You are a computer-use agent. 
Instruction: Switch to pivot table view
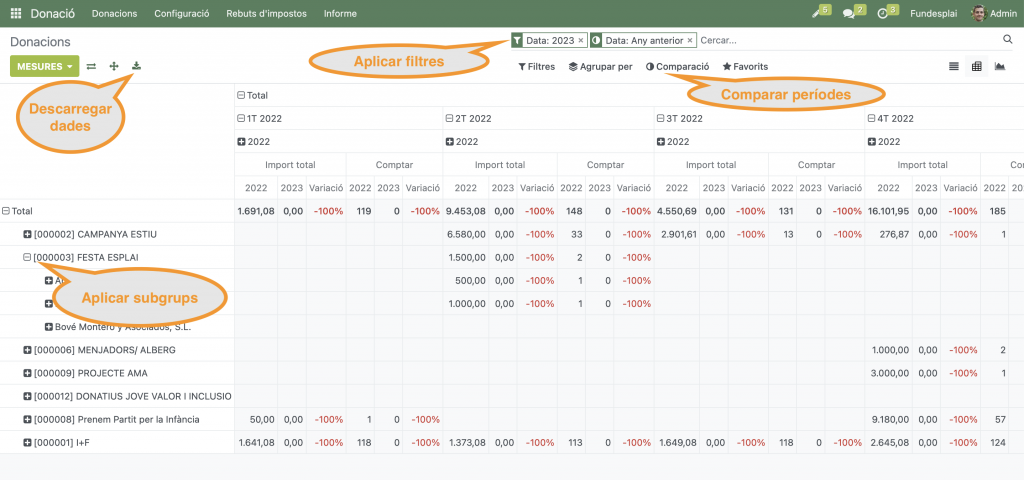pyautogui.click(x=976, y=67)
